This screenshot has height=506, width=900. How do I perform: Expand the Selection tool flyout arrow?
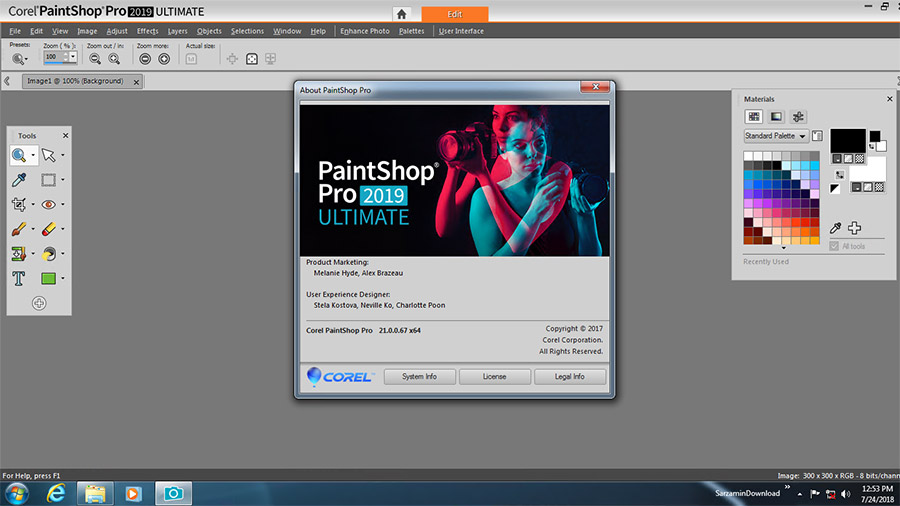click(x=63, y=180)
